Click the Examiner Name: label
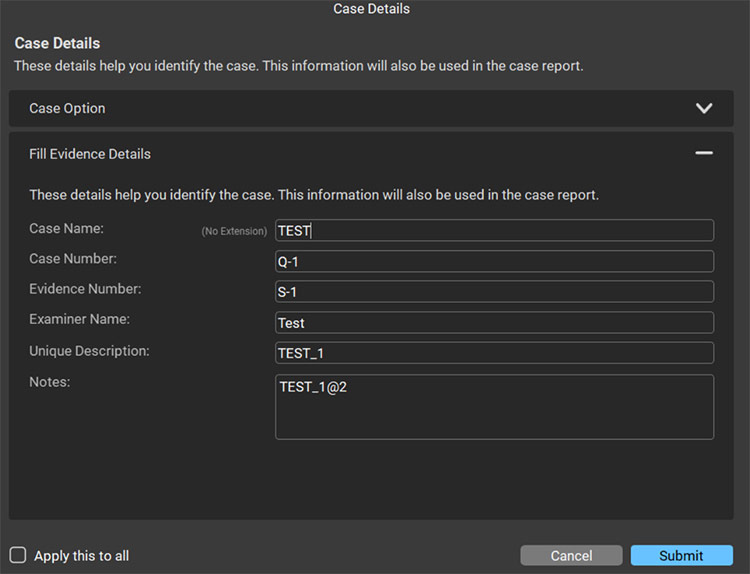Image resolution: width=750 pixels, height=574 pixels. pyautogui.click(x=79, y=319)
